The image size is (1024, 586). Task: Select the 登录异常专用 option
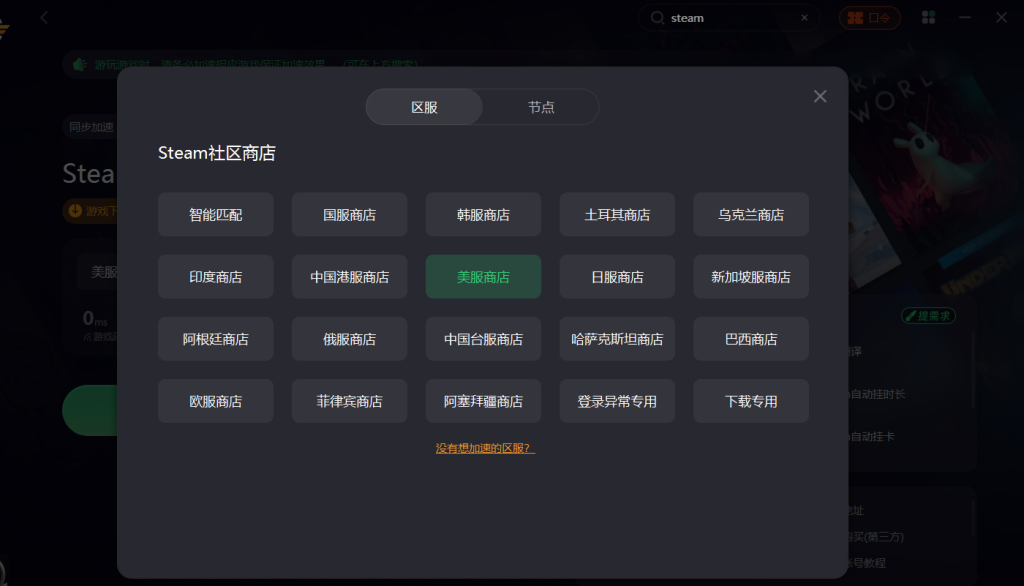pyautogui.click(x=617, y=400)
